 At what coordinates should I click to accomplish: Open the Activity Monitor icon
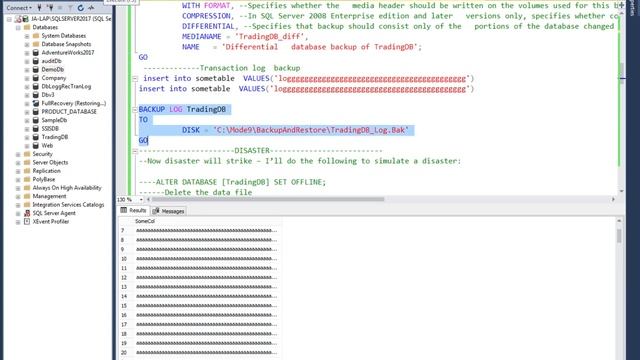pyautogui.click(x=91, y=8)
